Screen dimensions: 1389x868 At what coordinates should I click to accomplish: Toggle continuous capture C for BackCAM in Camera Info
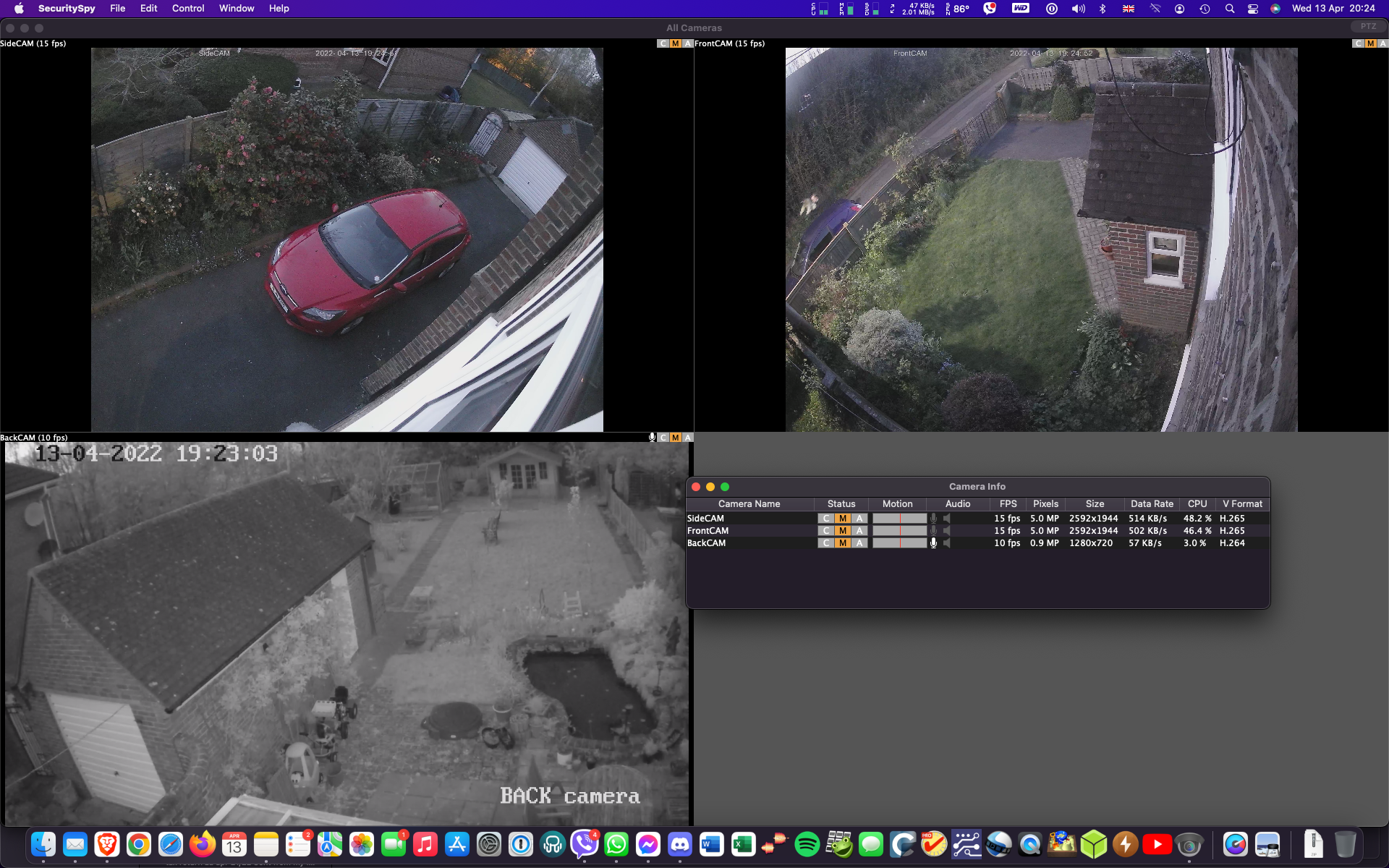click(x=826, y=543)
